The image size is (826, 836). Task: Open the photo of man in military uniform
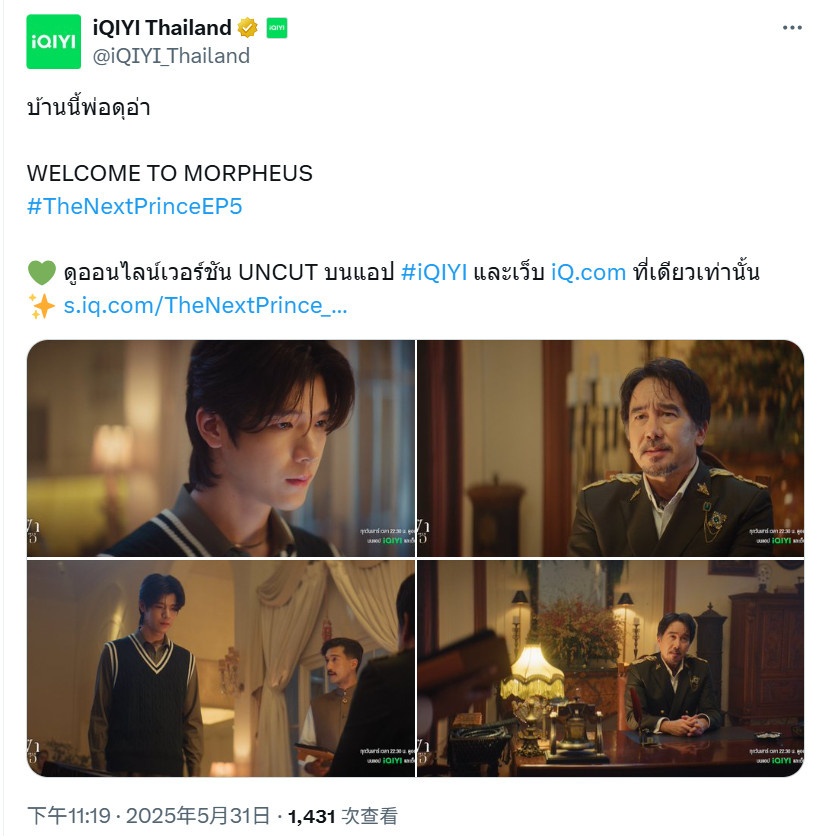(x=611, y=448)
